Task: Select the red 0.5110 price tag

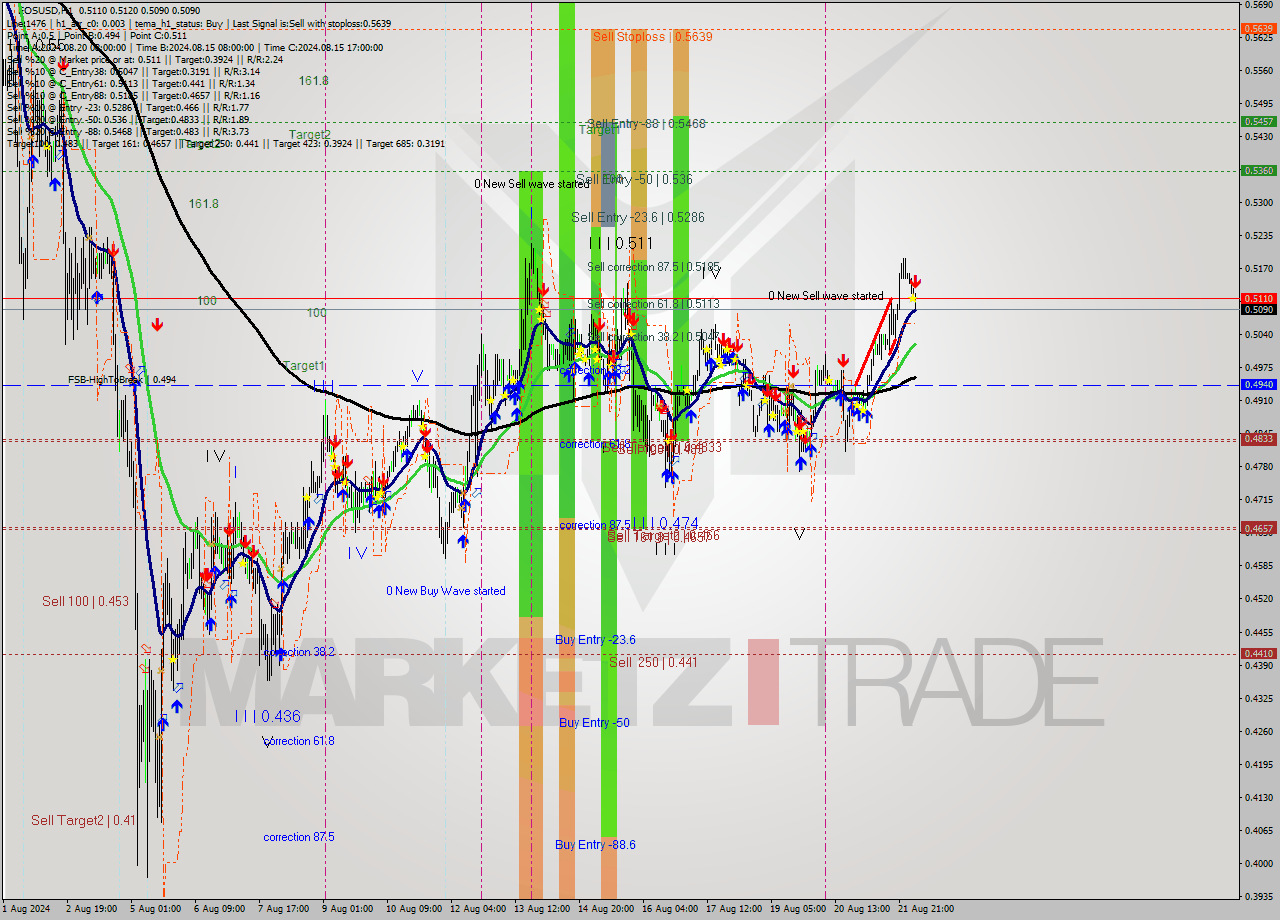Action: coord(1258,298)
